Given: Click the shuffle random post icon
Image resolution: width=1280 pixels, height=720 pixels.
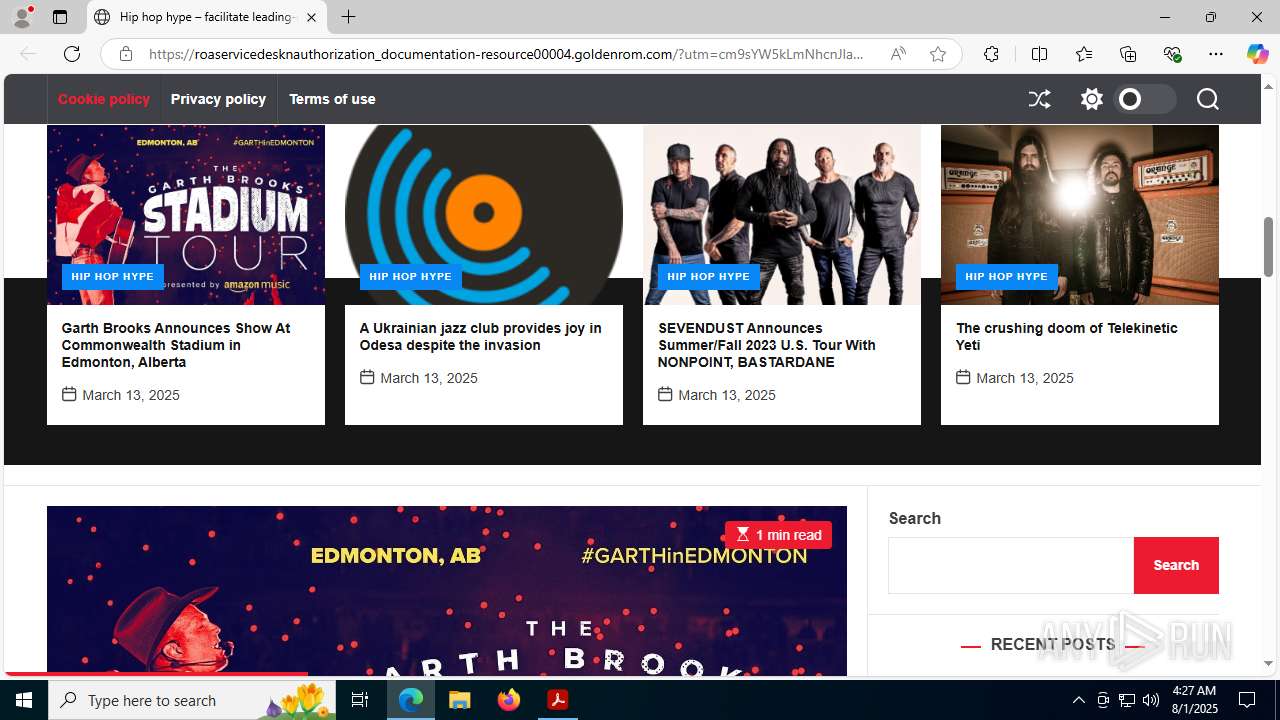Looking at the screenshot, I should point(1039,99).
